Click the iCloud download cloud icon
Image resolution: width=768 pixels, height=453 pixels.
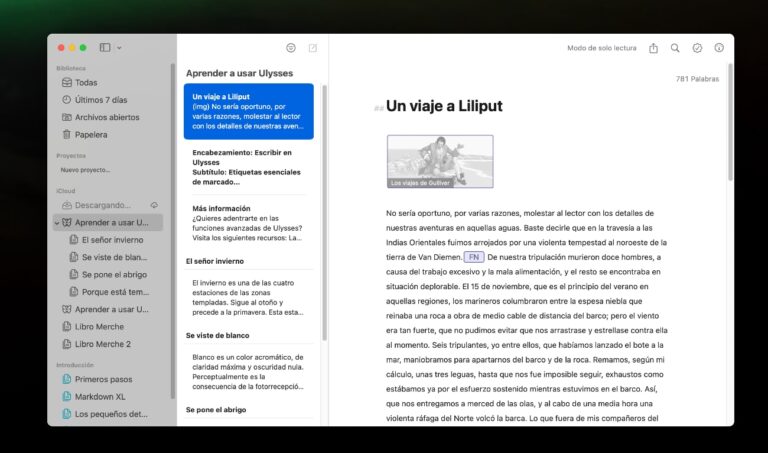pos(154,205)
